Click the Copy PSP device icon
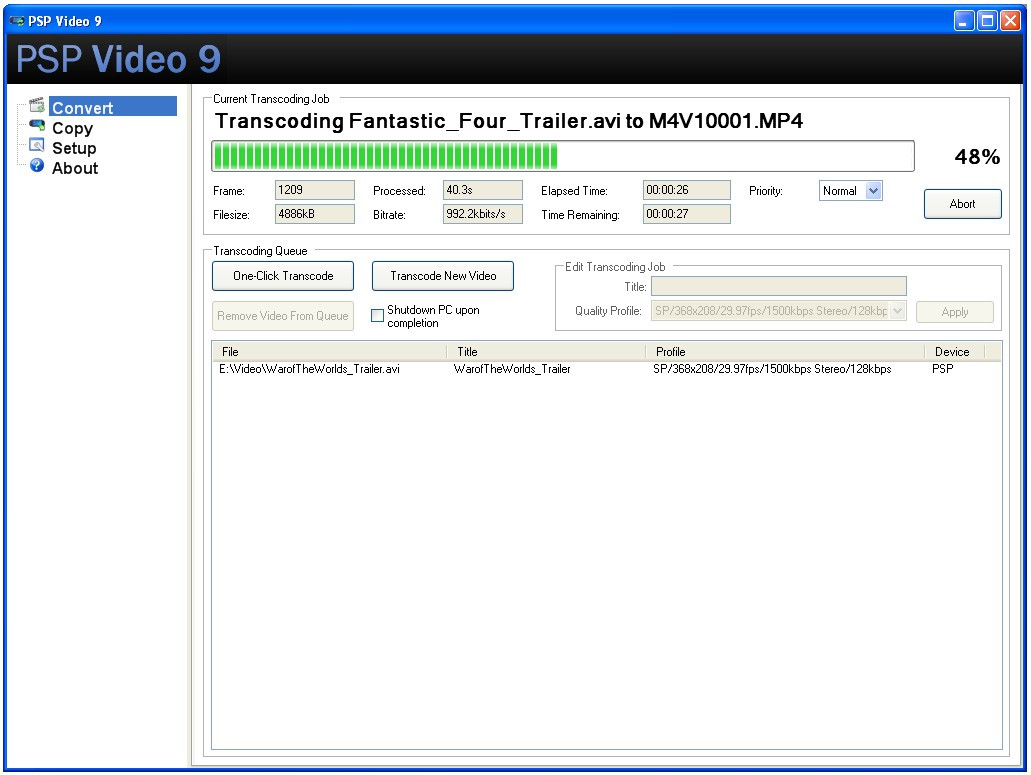The width and height of the screenshot is (1031, 775). point(37,126)
